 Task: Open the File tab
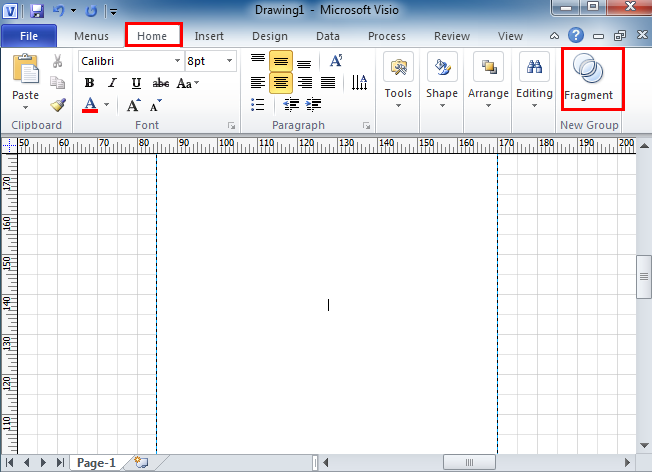[29, 36]
